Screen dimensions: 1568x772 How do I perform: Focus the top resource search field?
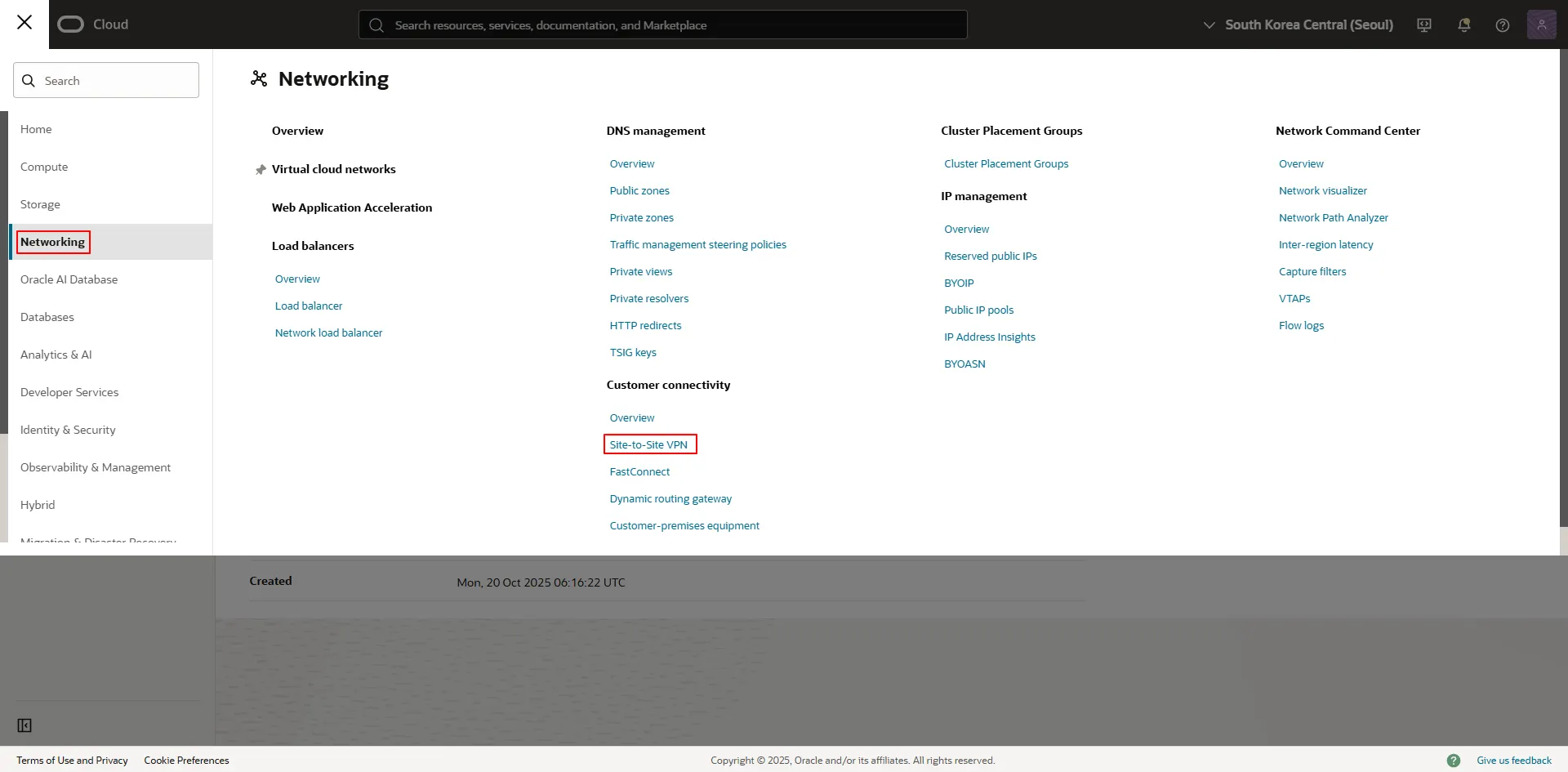click(x=663, y=25)
